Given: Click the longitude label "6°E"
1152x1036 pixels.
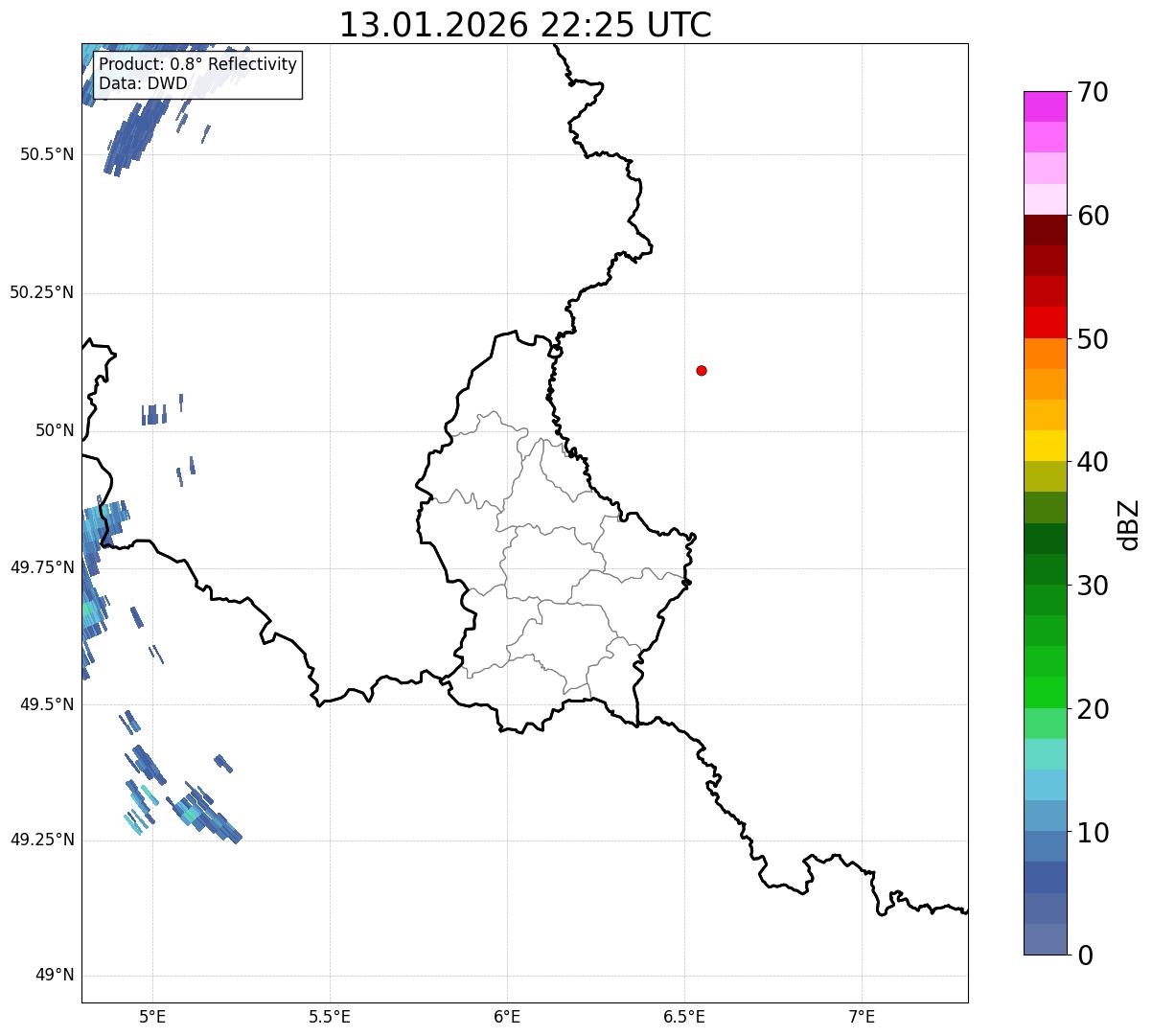Looking at the screenshot, I should point(507,1016).
